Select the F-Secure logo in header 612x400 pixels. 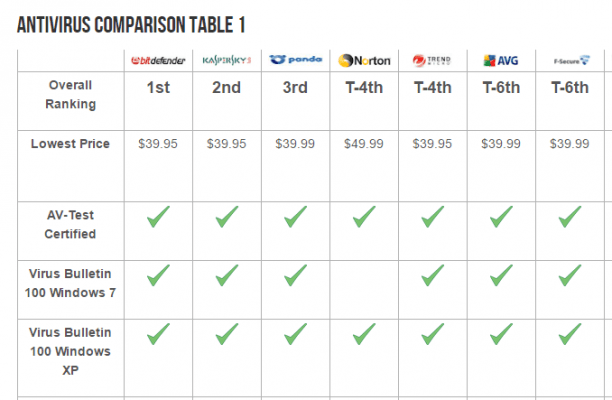coord(569,60)
